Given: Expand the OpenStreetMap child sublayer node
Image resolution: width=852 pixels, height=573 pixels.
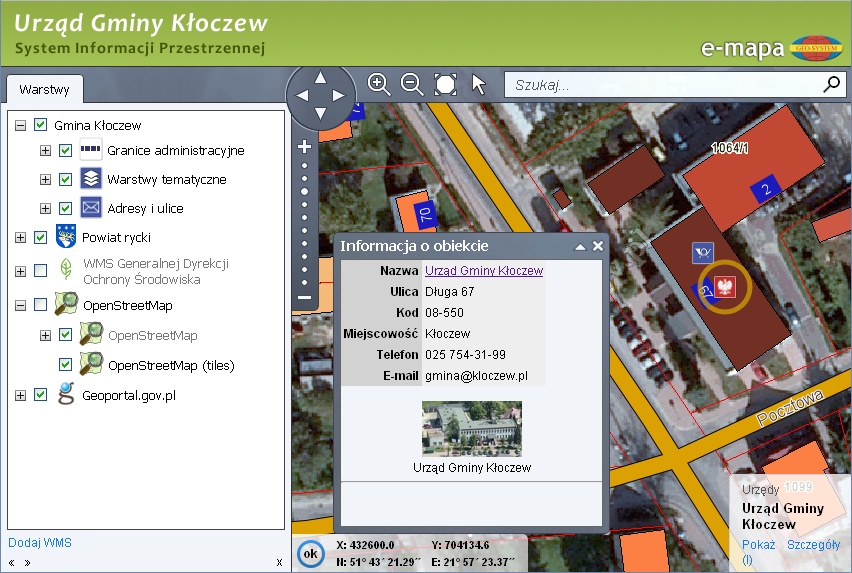Looking at the screenshot, I should (45, 335).
